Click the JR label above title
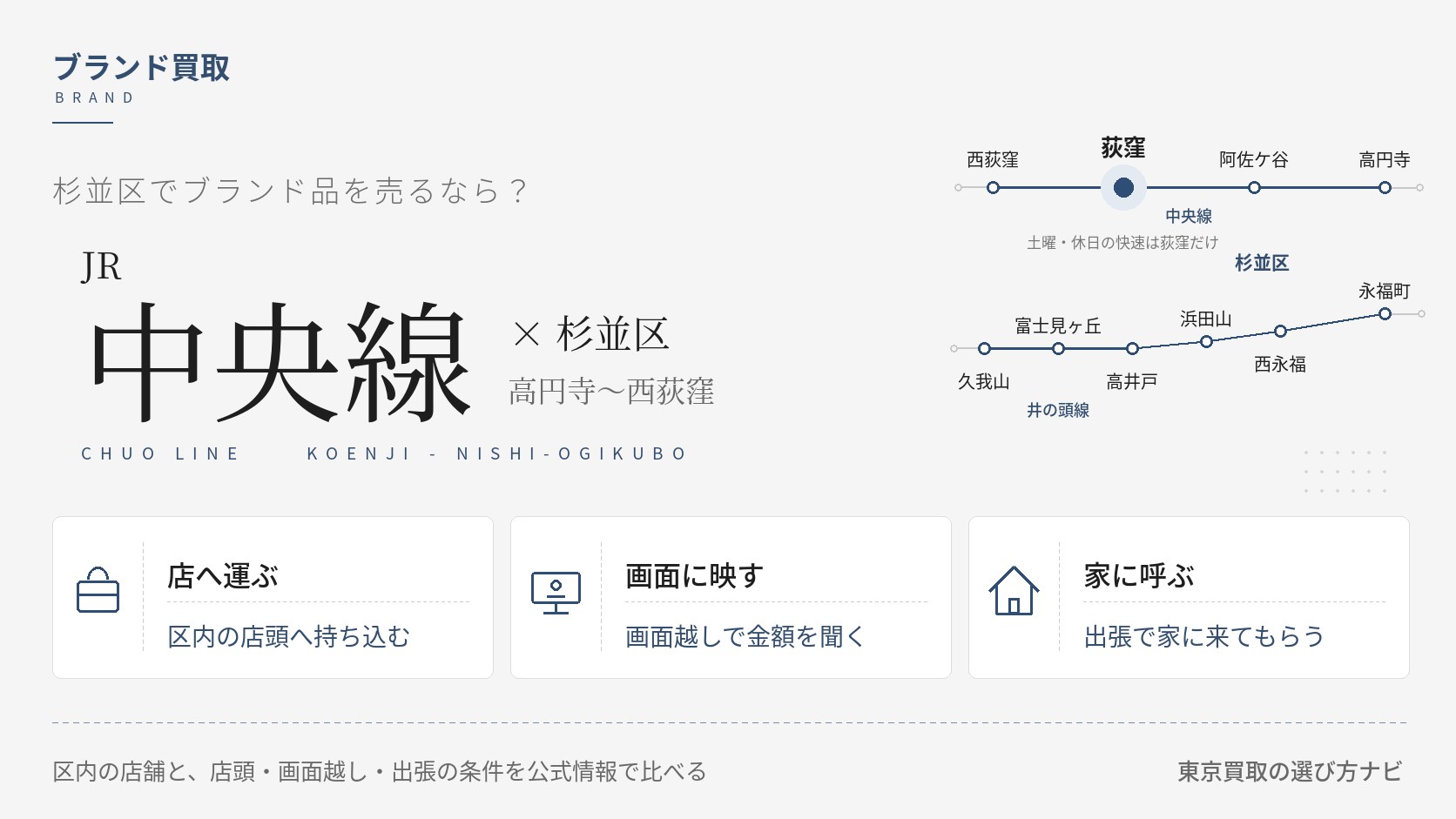The height and width of the screenshot is (819, 1456). (101, 266)
